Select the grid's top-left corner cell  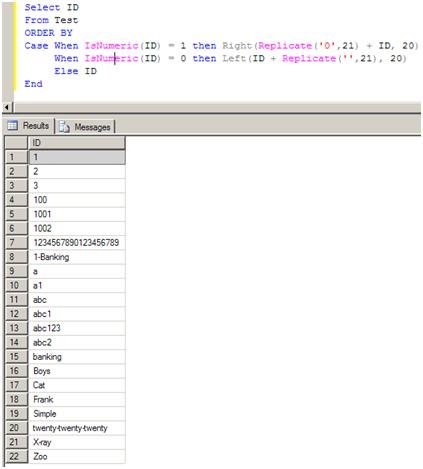point(16,143)
